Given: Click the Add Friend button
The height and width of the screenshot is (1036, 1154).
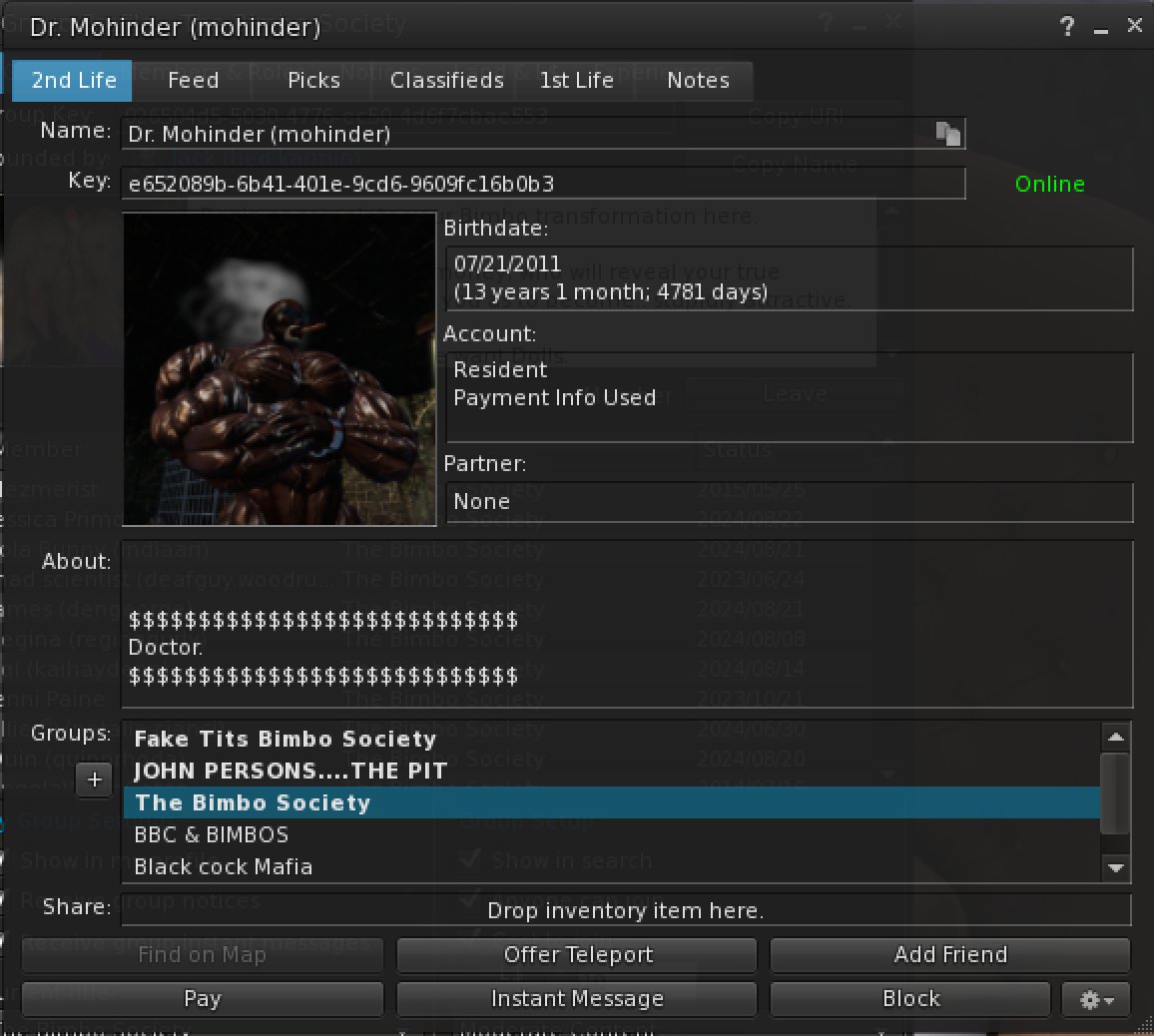Looking at the screenshot, I should coord(949,955).
